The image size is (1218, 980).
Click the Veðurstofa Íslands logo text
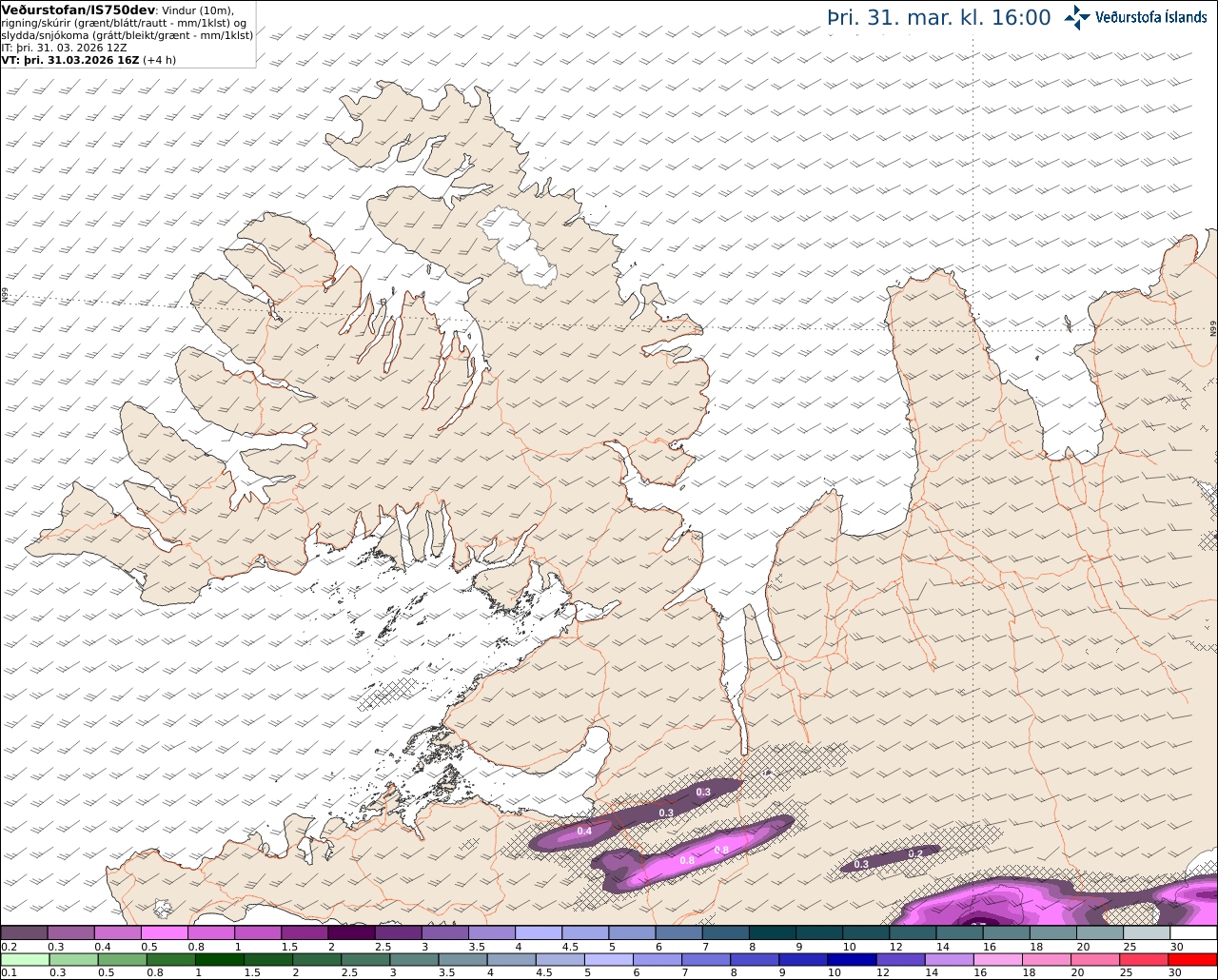[x=1150, y=17]
